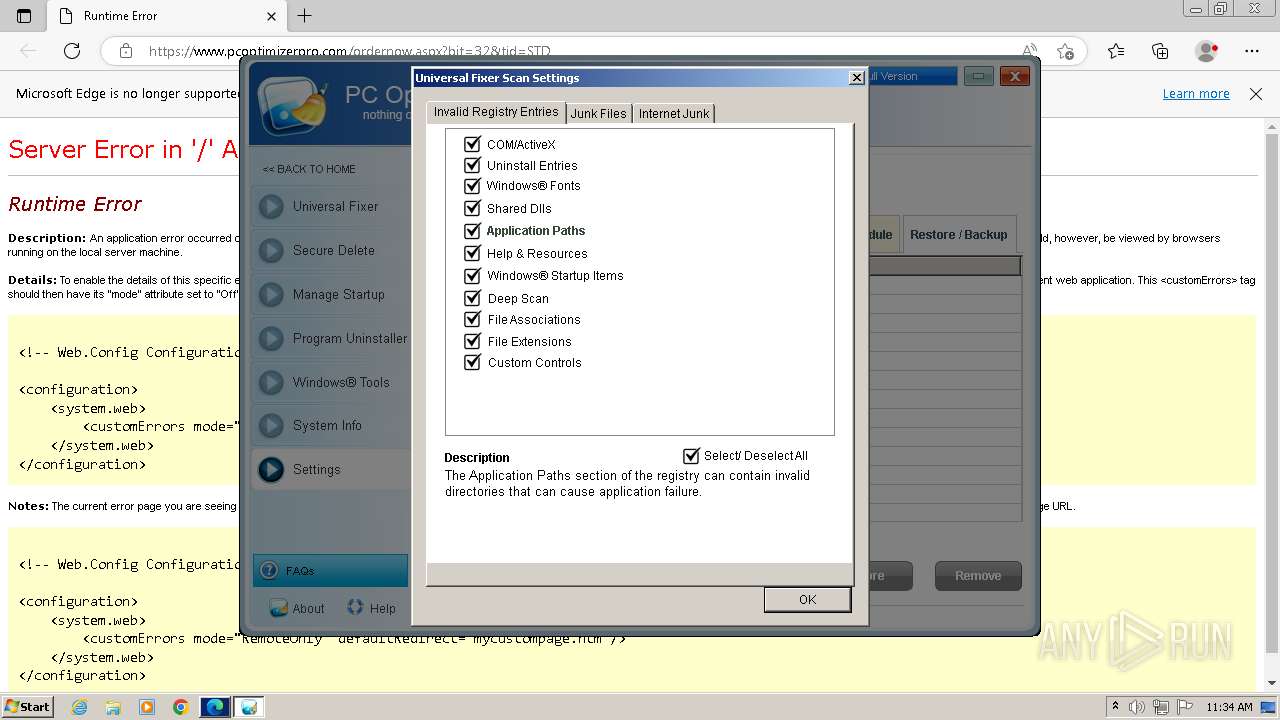Toggle Windows® Fonts checkbox
Image resolution: width=1280 pixels, height=720 pixels.
pos(473,186)
